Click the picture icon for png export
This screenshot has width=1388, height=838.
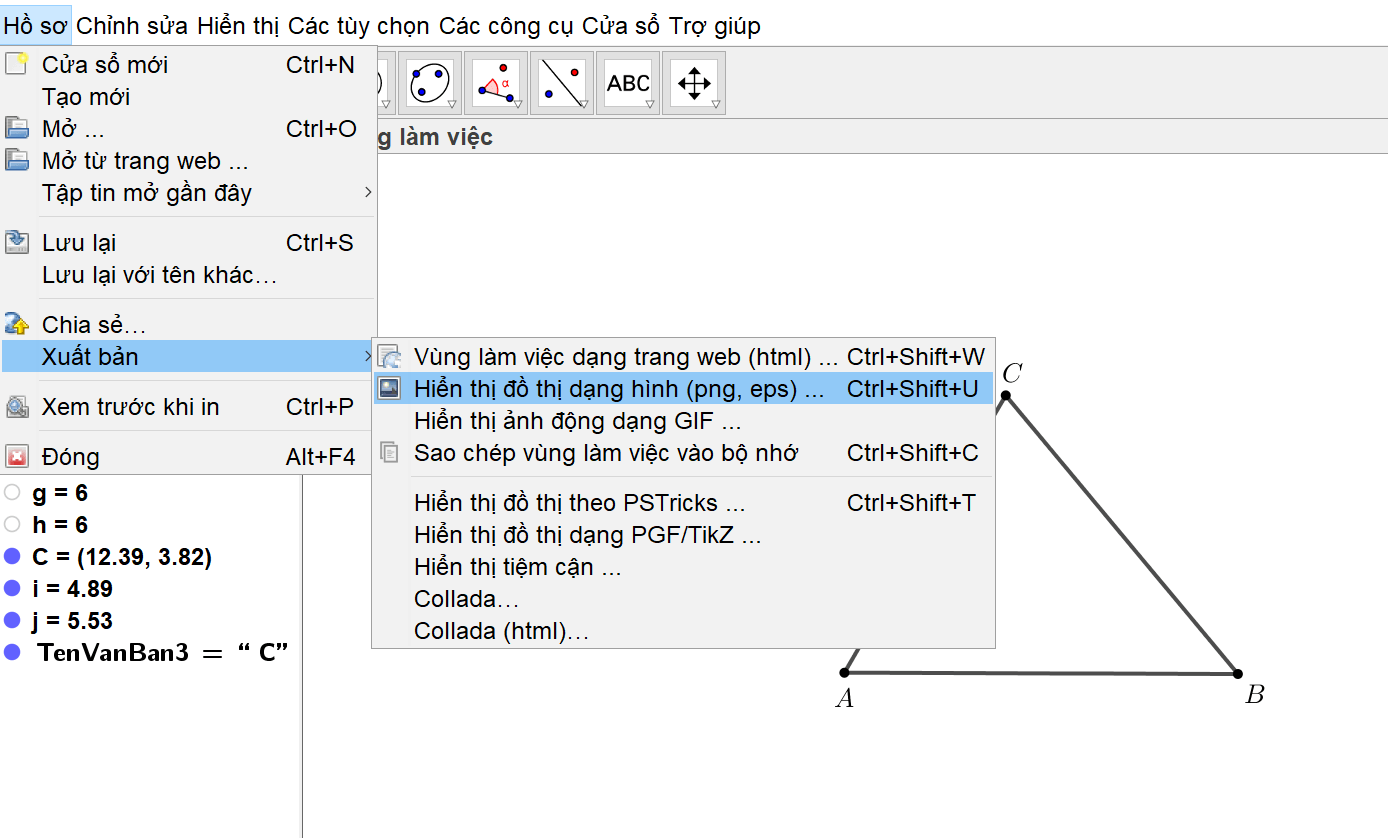[x=390, y=389]
